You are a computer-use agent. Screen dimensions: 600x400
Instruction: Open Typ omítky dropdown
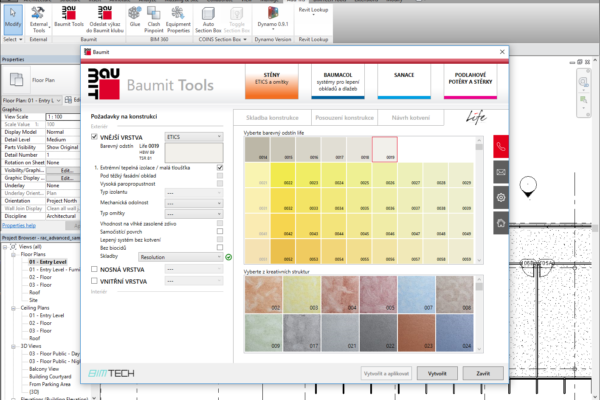[194, 214]
